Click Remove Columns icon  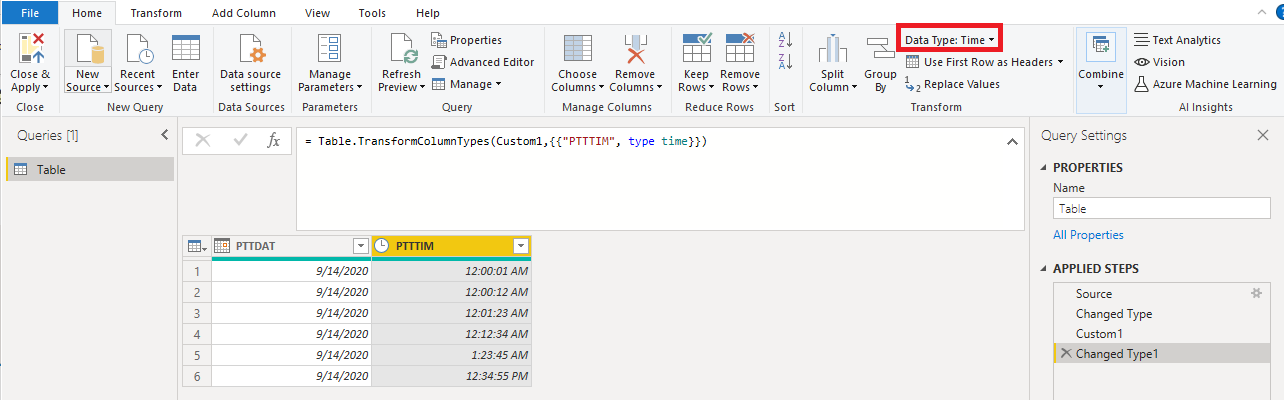point(634,48)
